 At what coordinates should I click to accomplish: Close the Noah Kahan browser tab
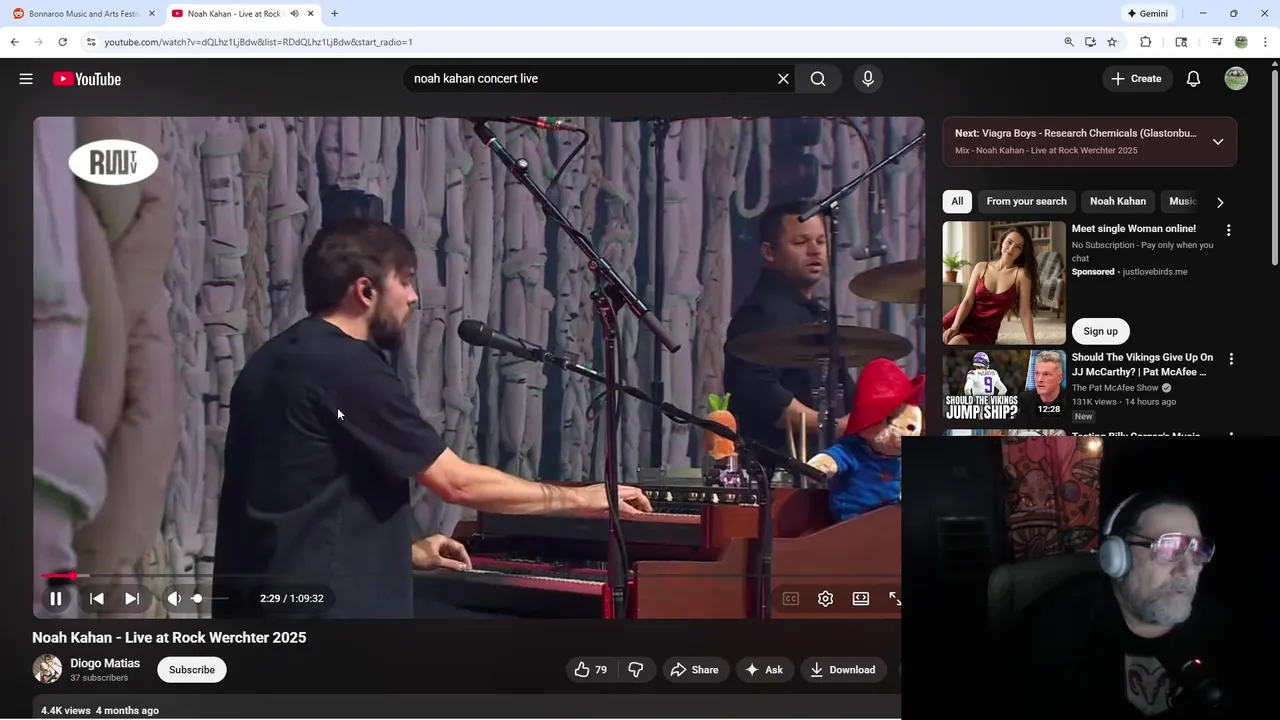311,14
